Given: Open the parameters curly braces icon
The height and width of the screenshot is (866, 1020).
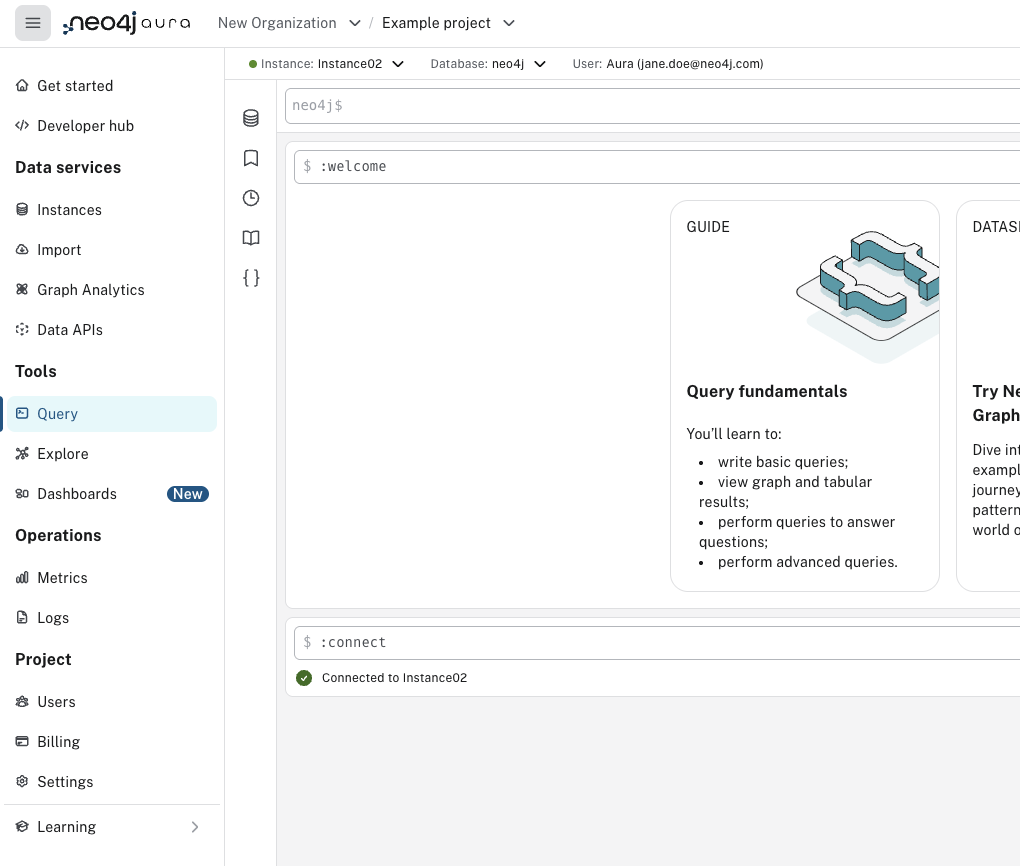Looking at the screenshot, I should pyautogui.click(x=251, y=278).
